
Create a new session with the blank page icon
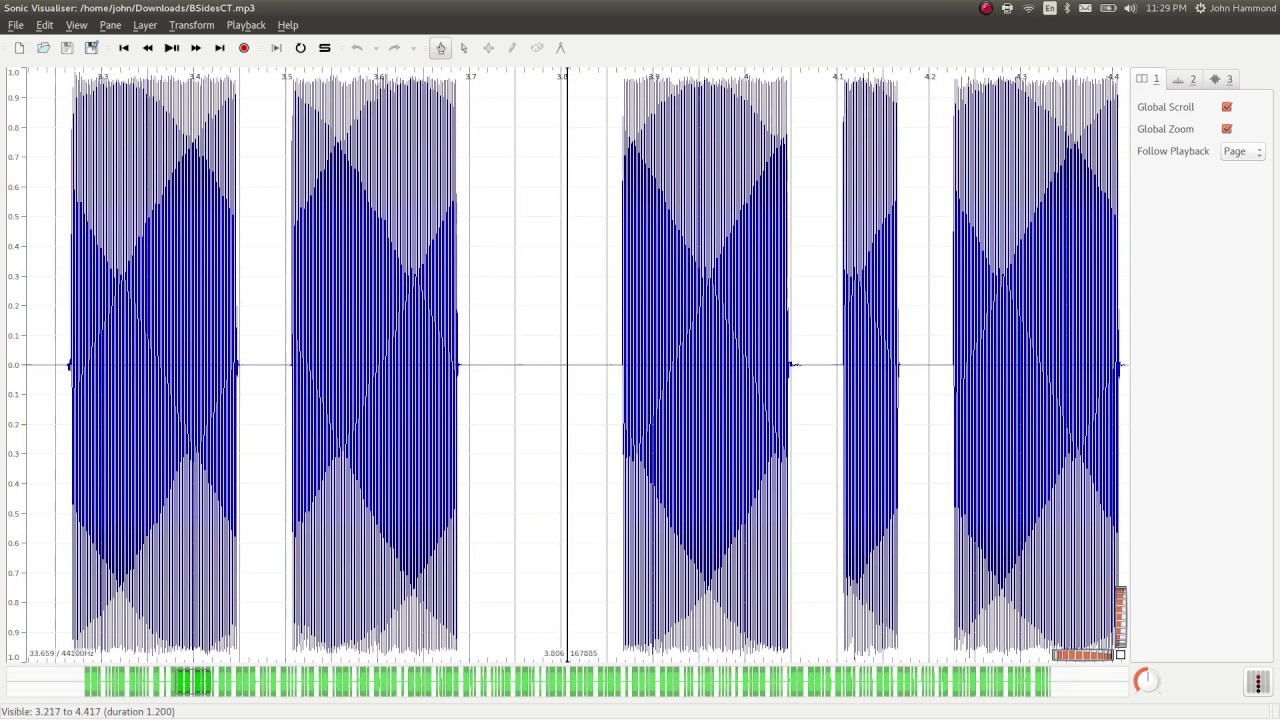pyautogui.click(x=19, y=48)
